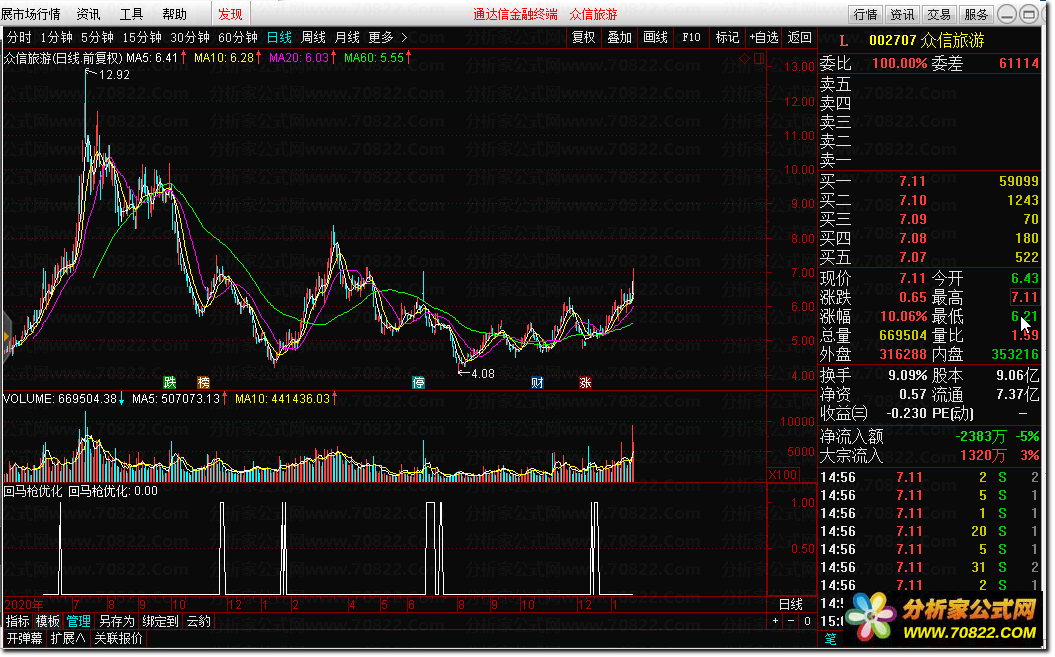
Task: Switch to the 1分钟 period
Action: [57, 38]
